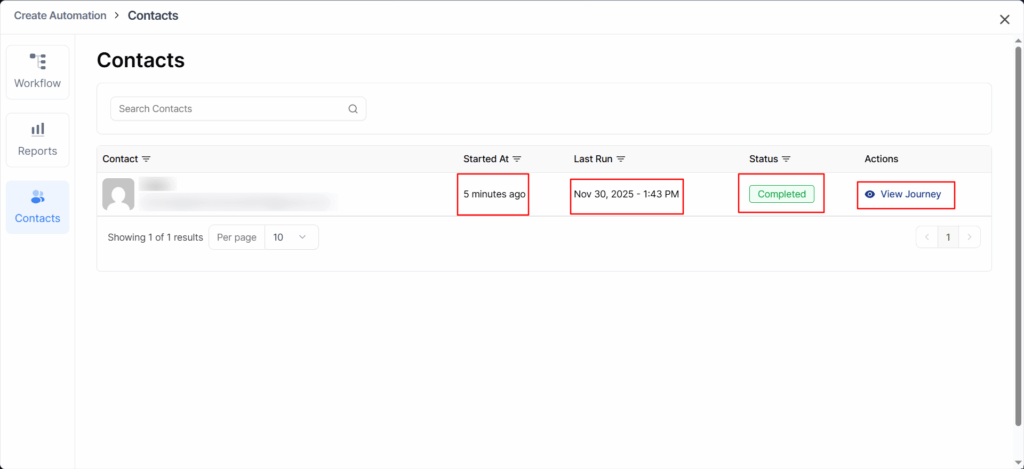Sort by Contact column filter icon

[x=146, y=159]
